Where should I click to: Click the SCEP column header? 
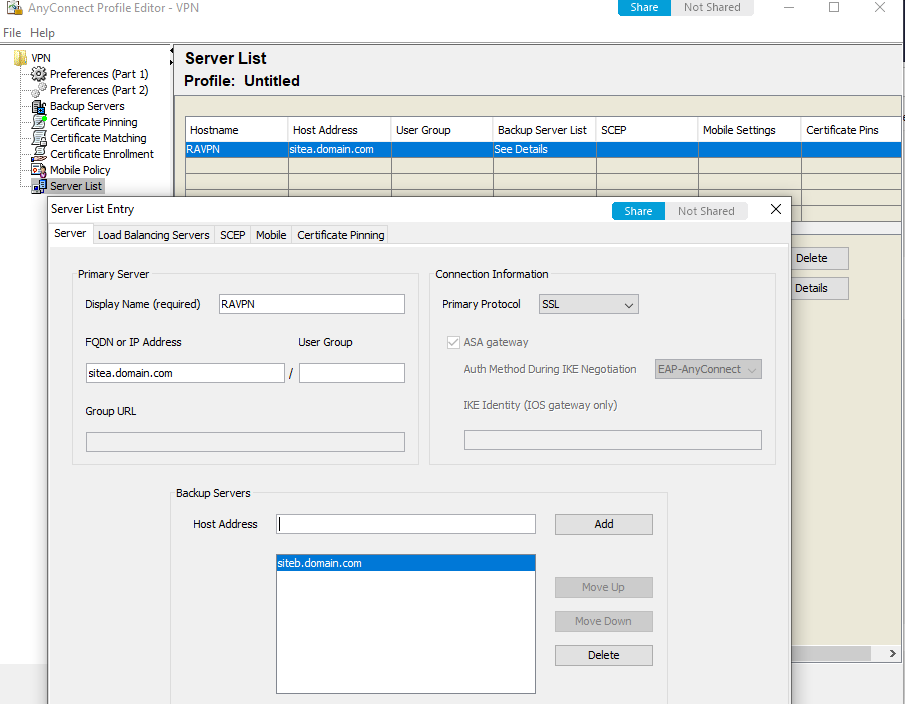click(647, 130)
